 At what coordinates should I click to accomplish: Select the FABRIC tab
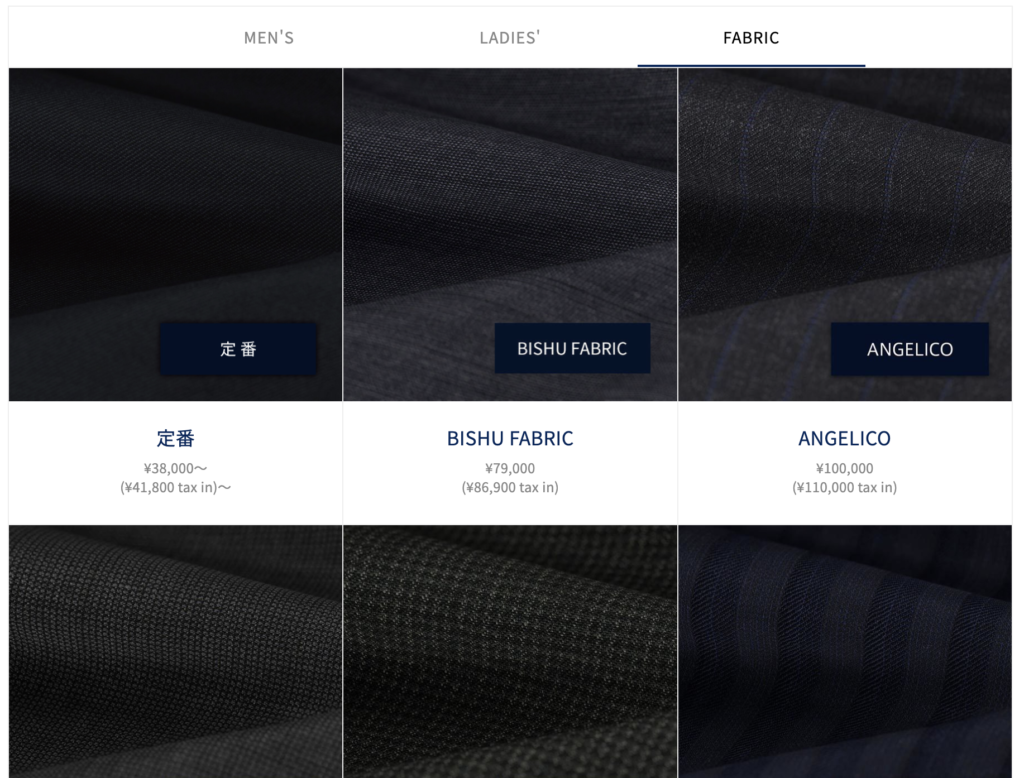tap(751, 38)
